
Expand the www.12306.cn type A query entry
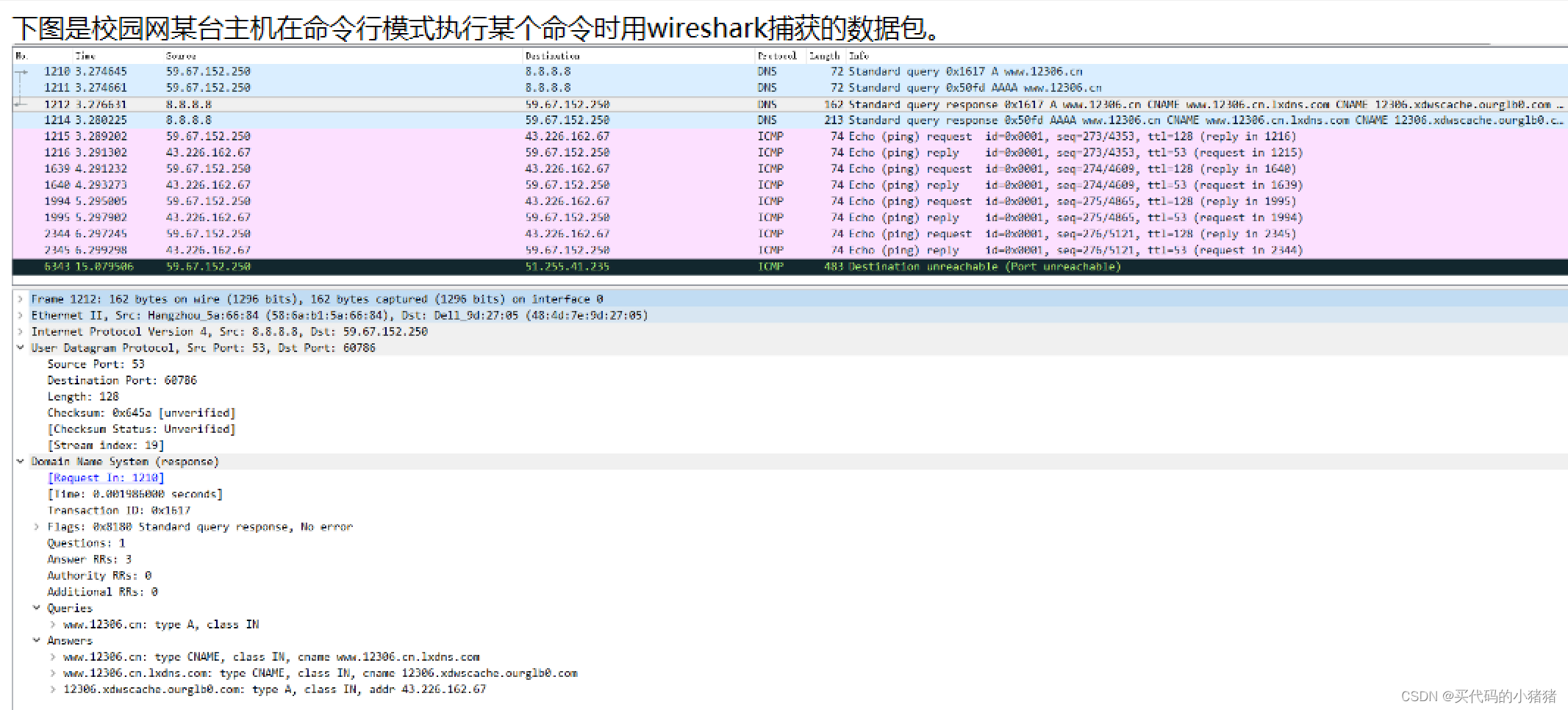[52, 624]
